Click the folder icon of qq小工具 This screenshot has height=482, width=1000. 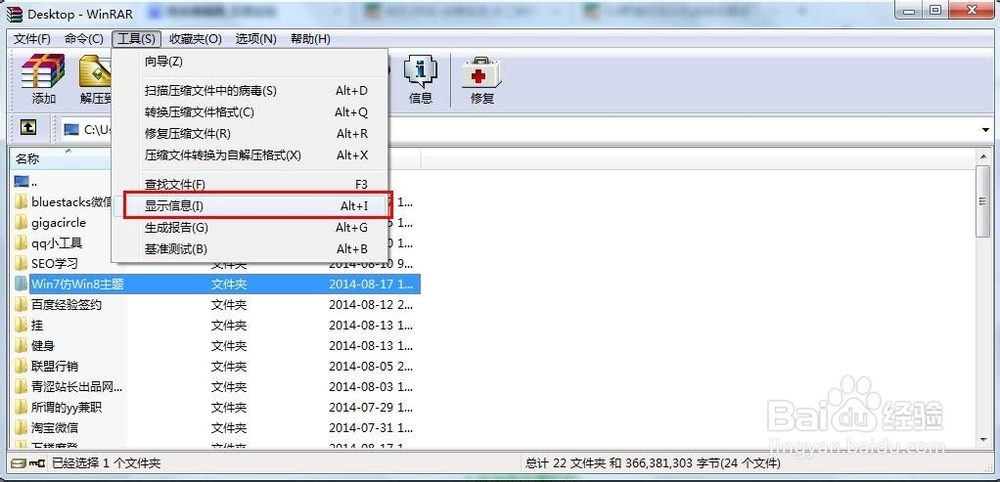[22, 243]
